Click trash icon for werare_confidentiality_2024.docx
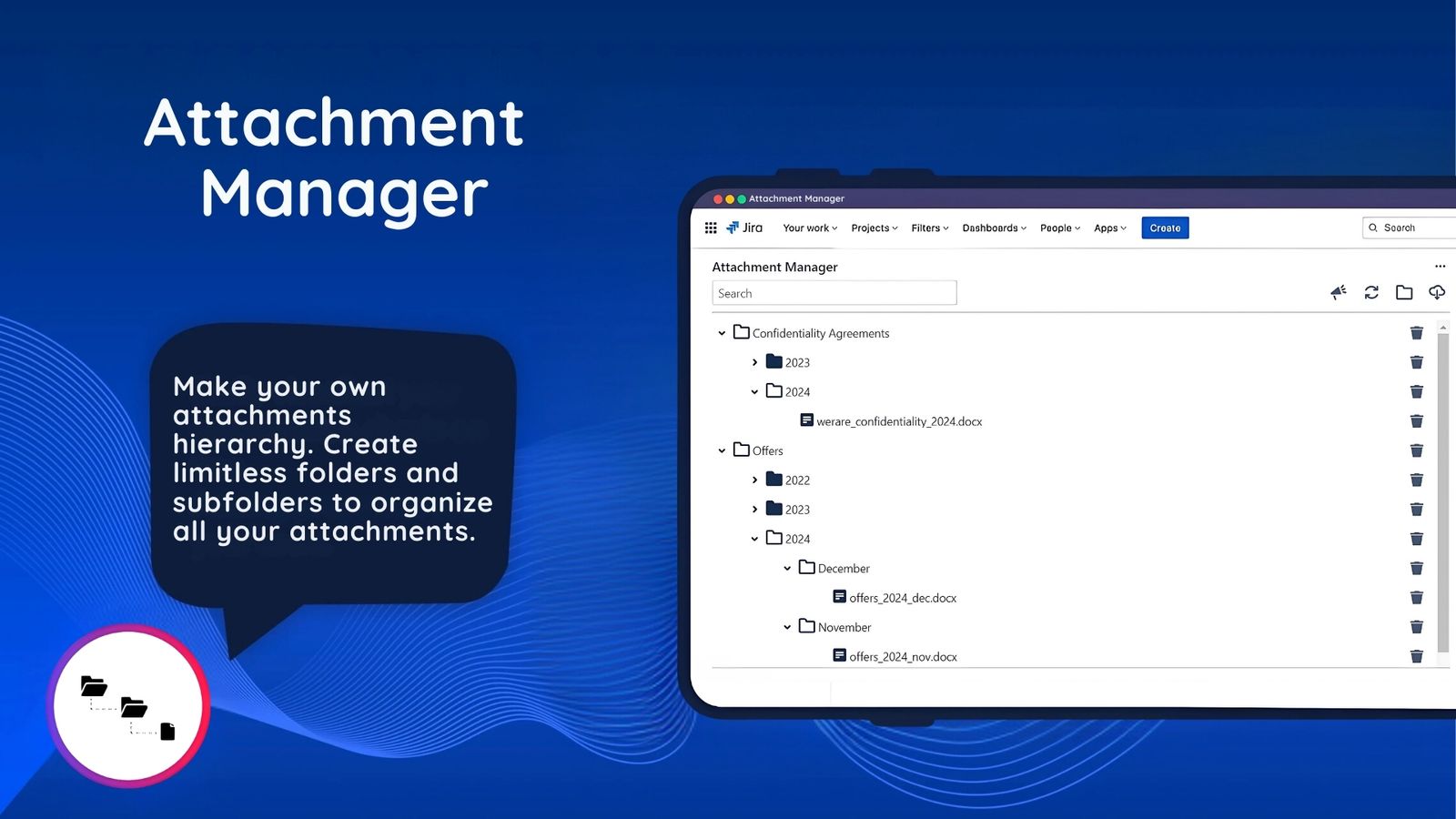This screenshot has width=1456, height=819. point(1417,421)
